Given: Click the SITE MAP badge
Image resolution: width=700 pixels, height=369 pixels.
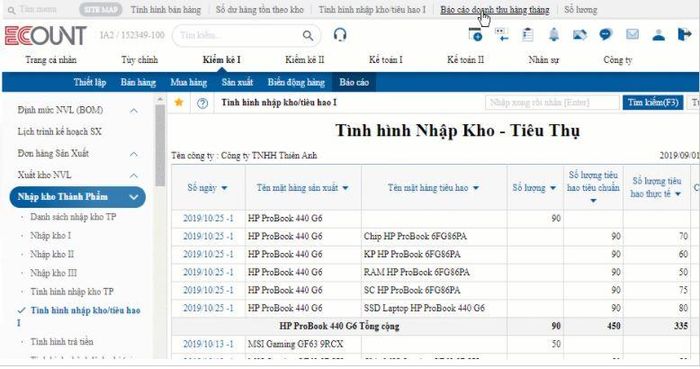Looking at the screenshot, I should pyautogui.click(x=100, y=9).
